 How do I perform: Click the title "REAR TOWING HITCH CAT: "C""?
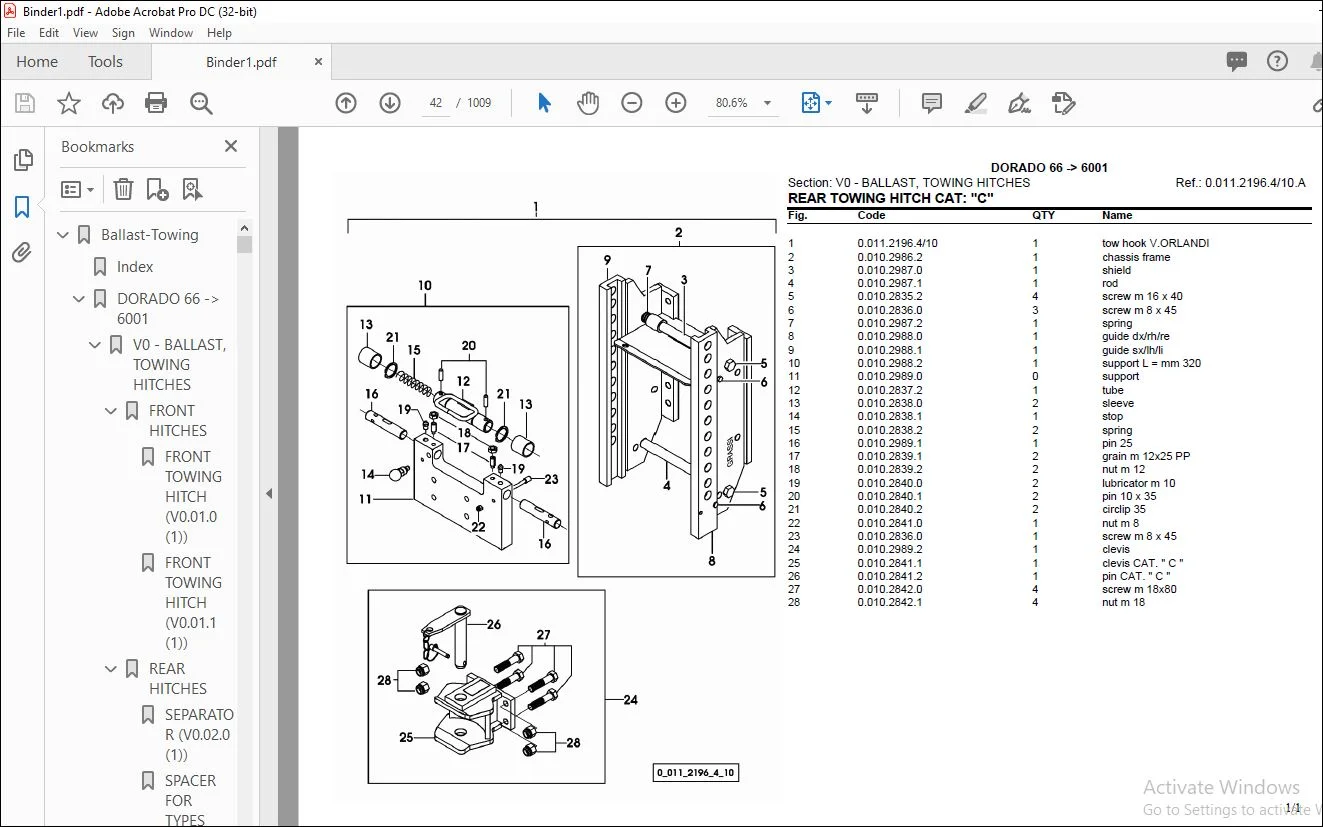(x=890, y=198)
